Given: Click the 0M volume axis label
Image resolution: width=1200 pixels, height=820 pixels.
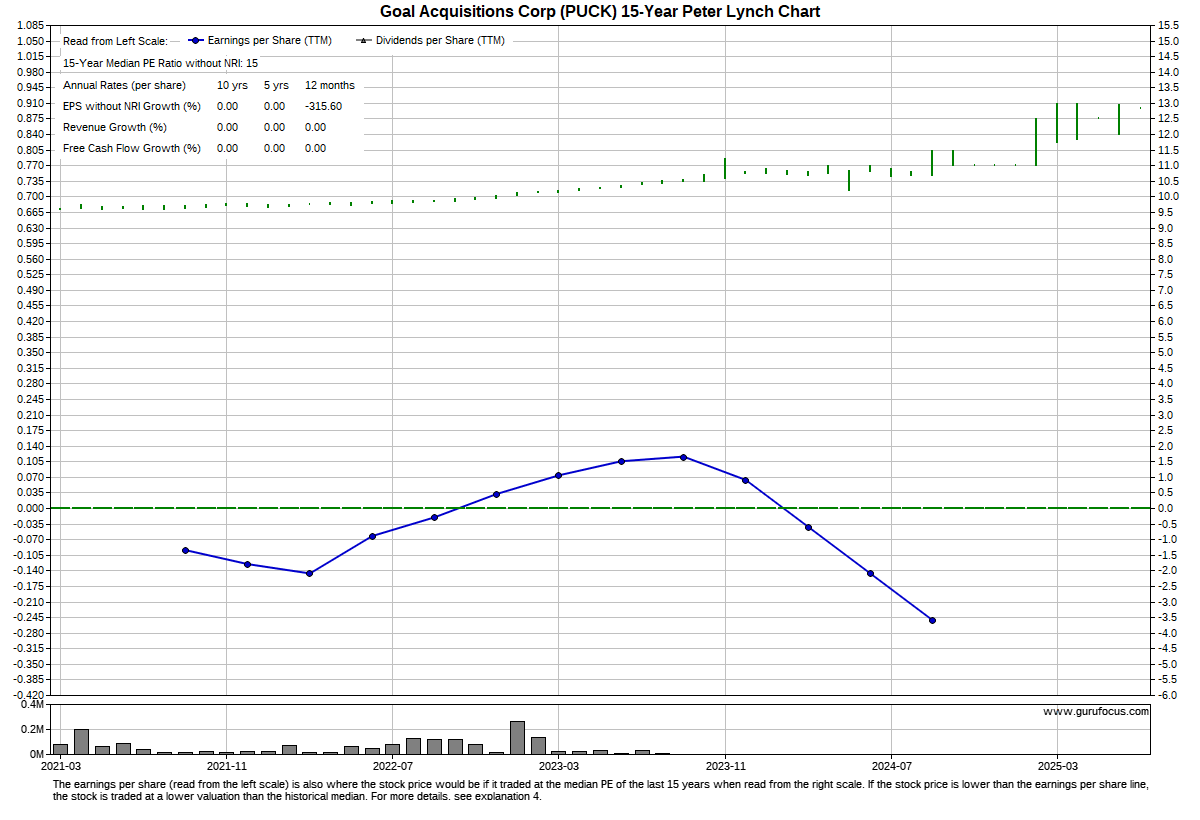Looking at the screenshot, I should pos(36,754).
